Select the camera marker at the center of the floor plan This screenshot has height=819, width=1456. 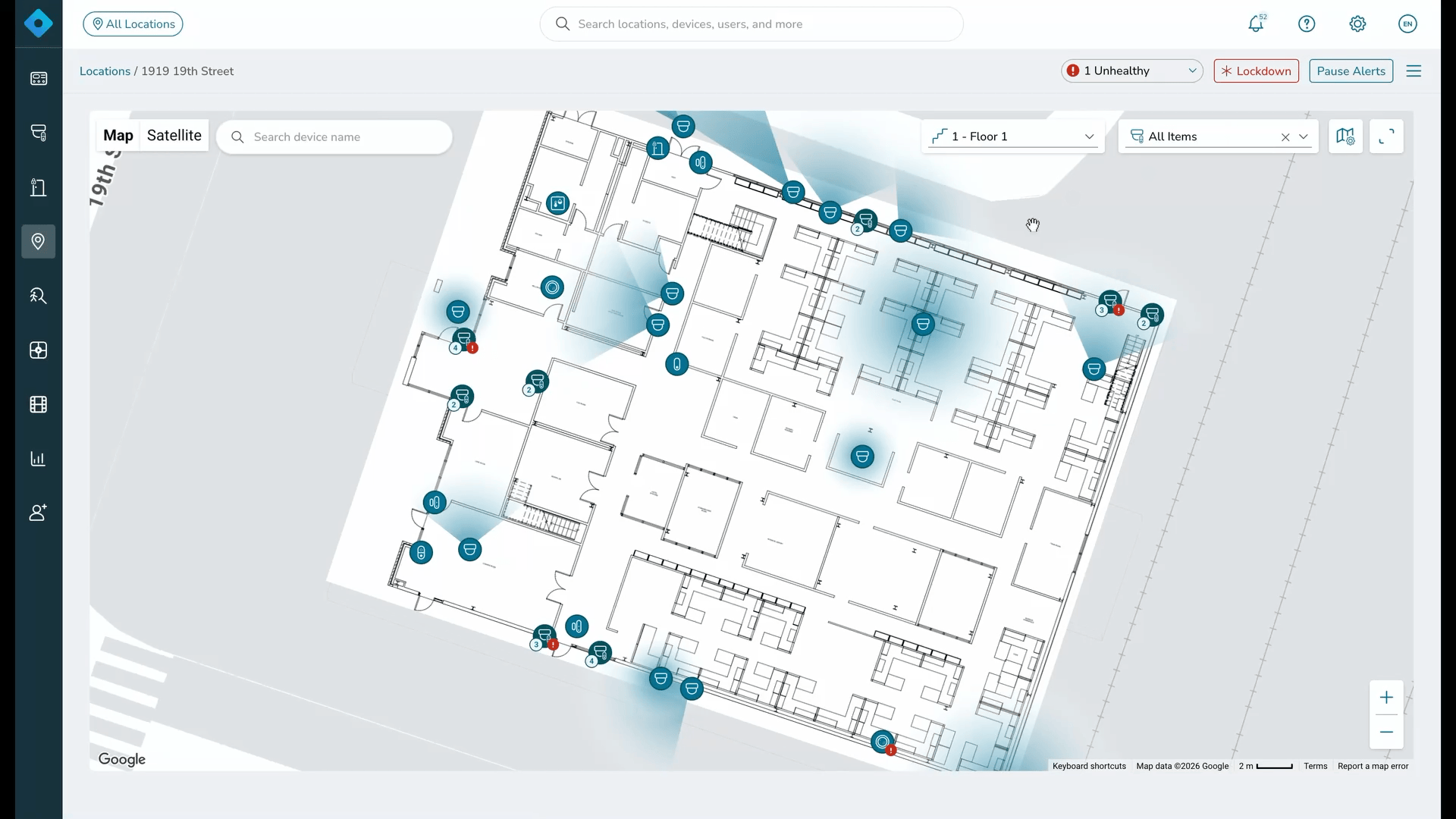[862, 457]
